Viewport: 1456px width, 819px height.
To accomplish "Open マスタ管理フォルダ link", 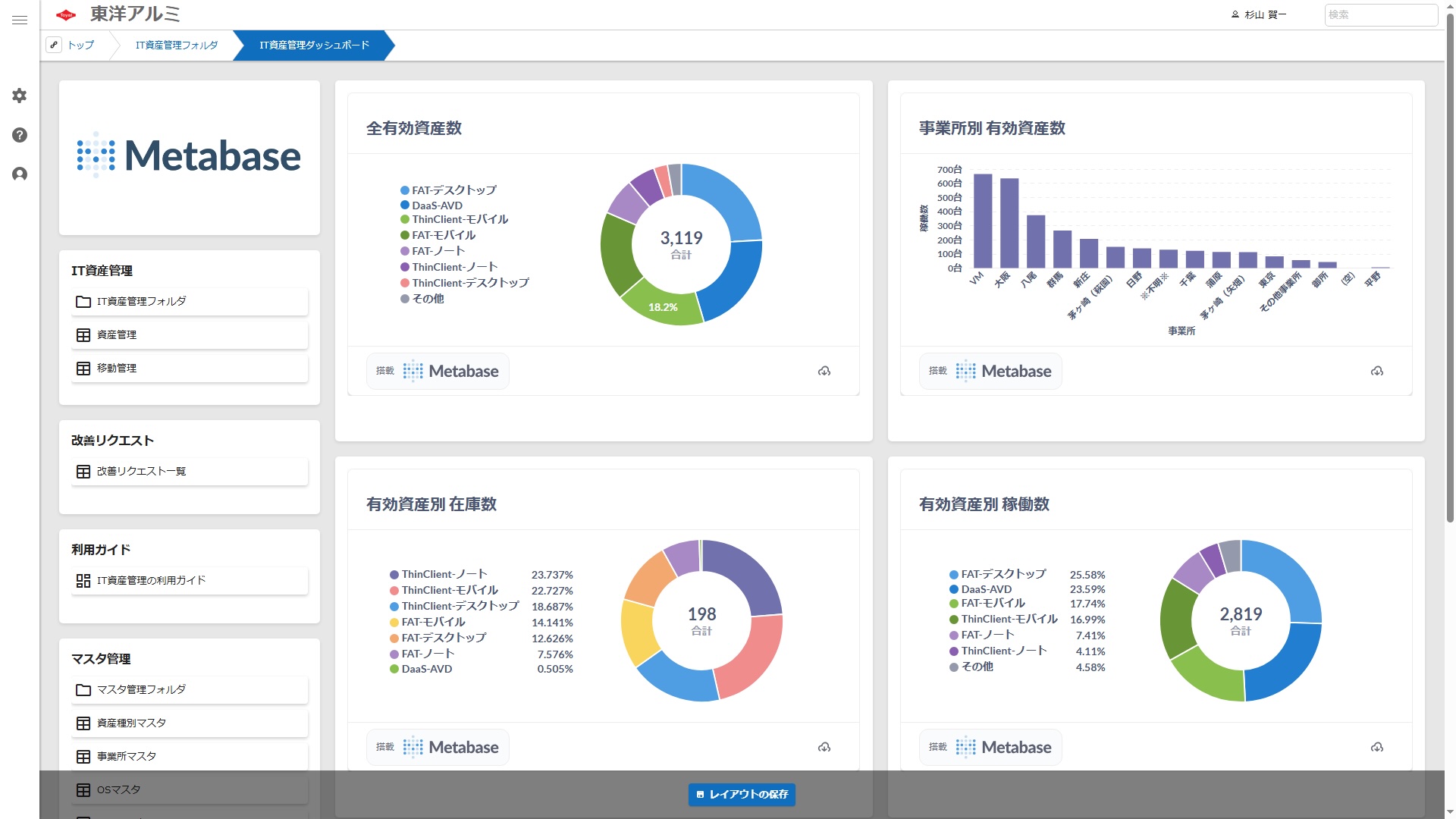I will click(190, 689).
